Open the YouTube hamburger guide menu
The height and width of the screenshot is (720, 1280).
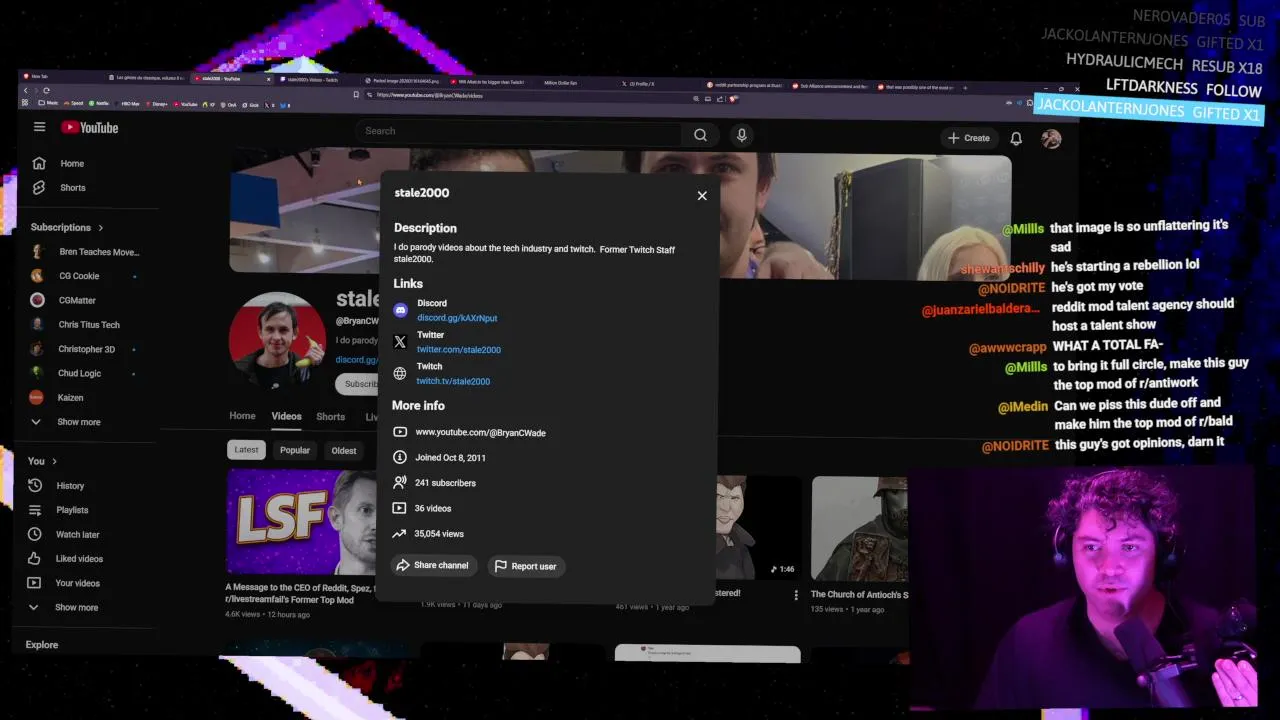(x=39, y=127)
